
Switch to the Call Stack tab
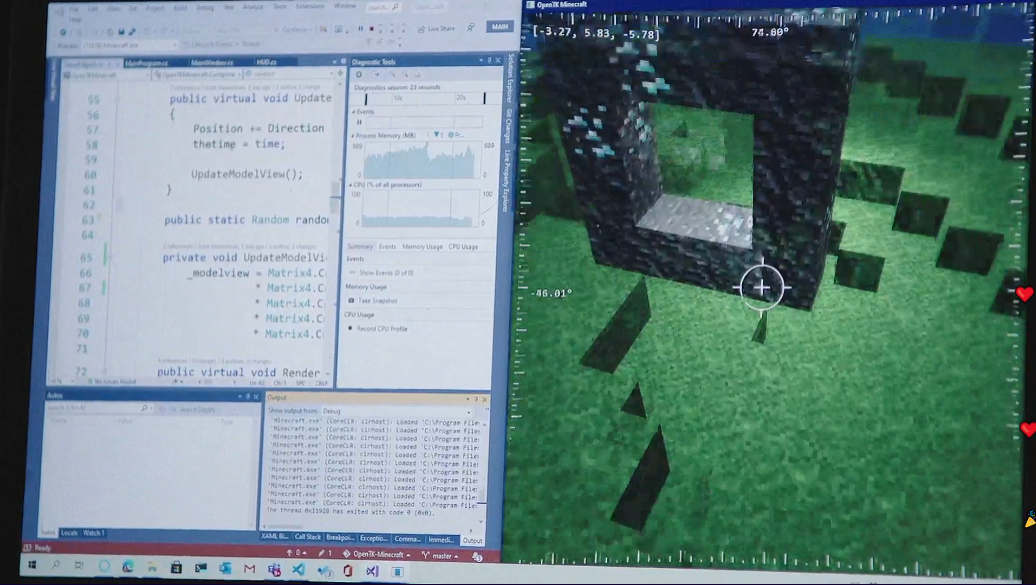[x=307, y=537]
